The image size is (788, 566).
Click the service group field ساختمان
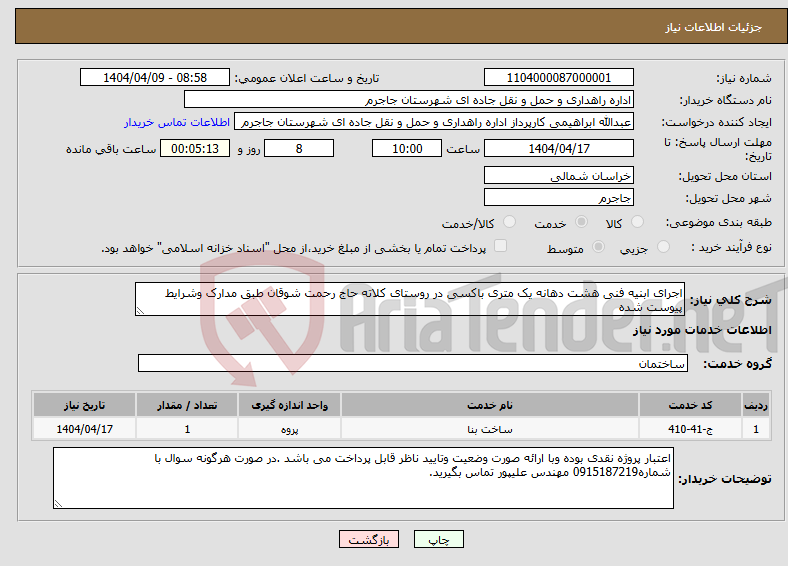(413, 363)
